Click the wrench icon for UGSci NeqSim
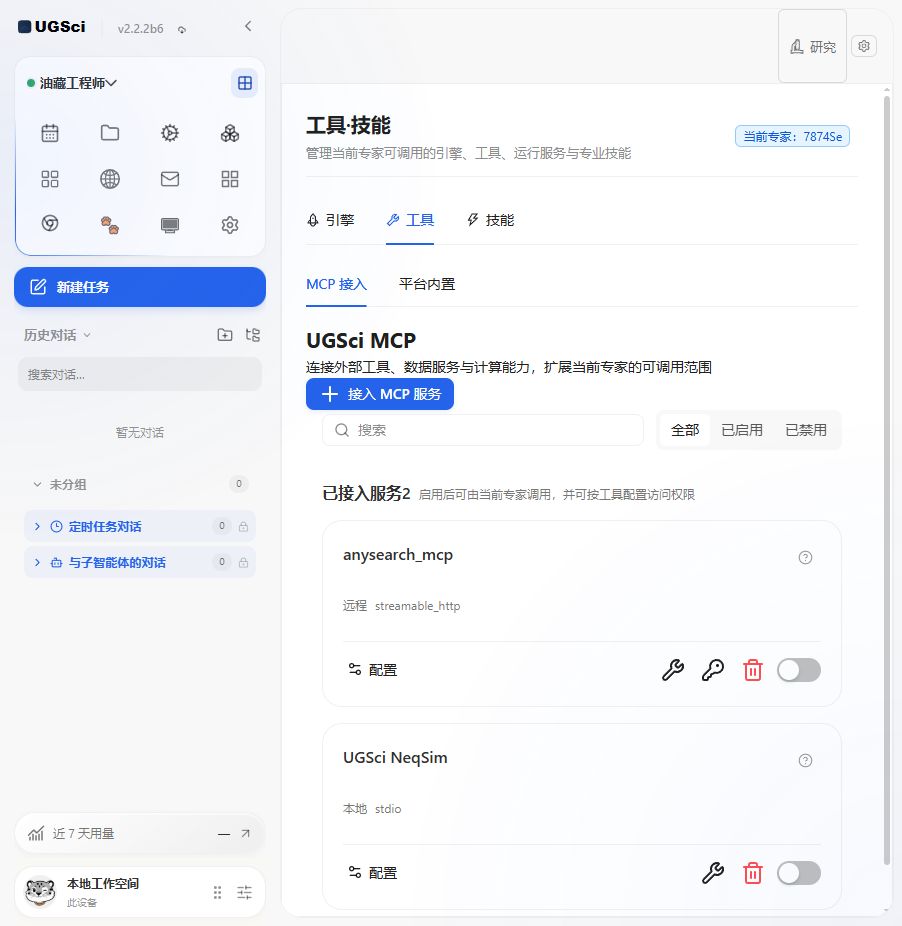Screen dimensions: 902x926 713,873
